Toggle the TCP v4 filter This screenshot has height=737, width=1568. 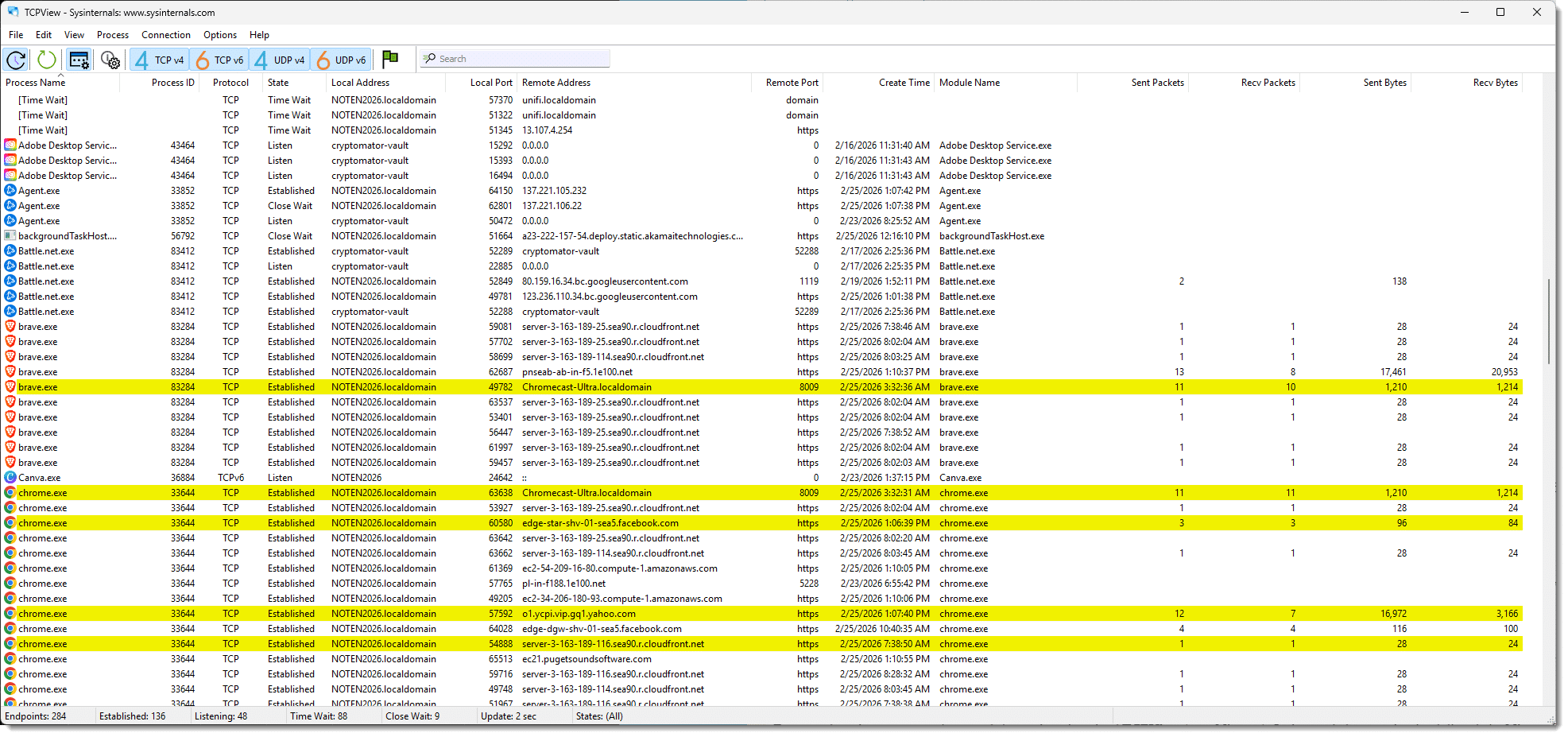tap(160, 60)
